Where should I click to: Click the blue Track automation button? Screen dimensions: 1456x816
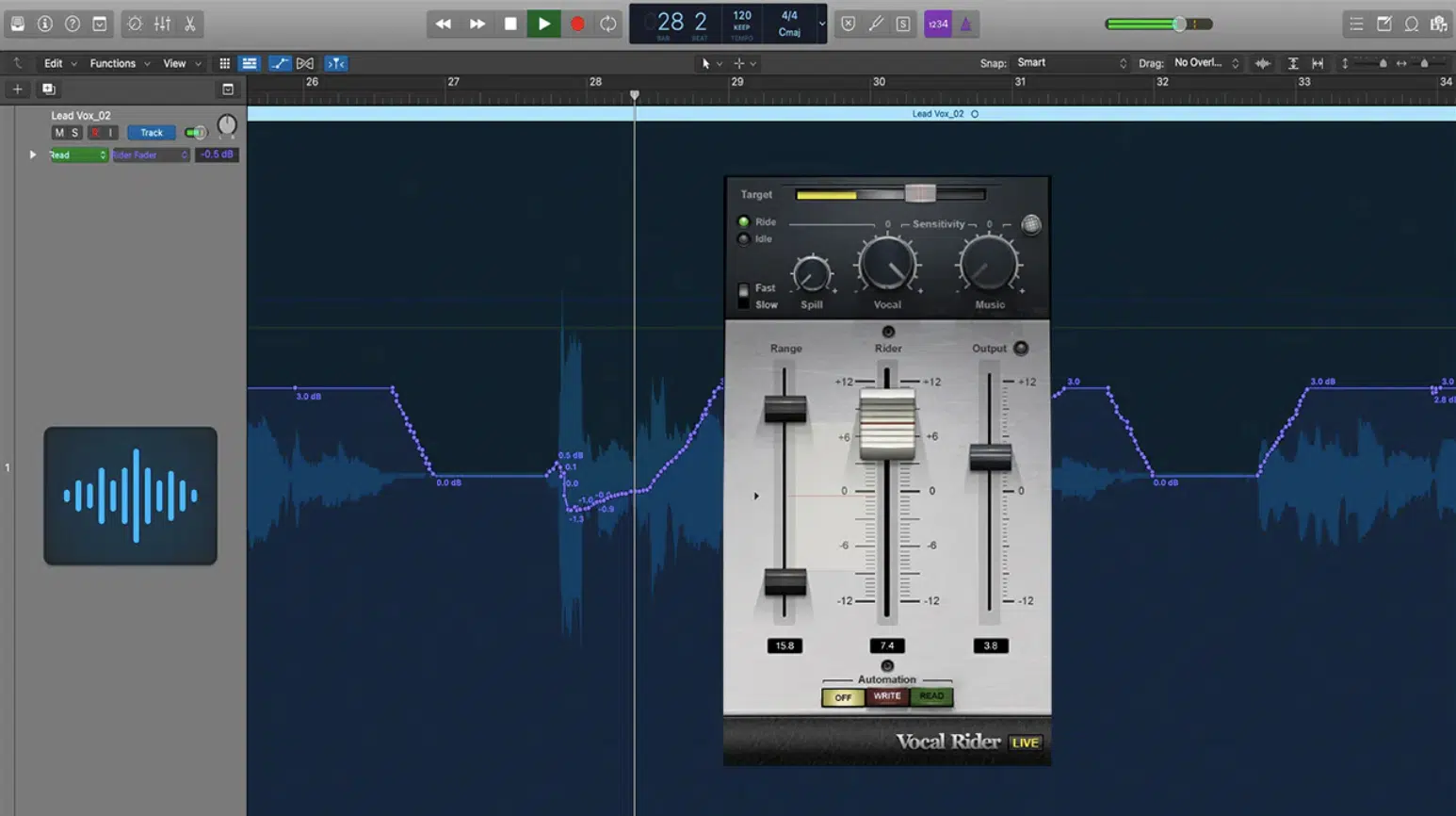coord(152,133)
